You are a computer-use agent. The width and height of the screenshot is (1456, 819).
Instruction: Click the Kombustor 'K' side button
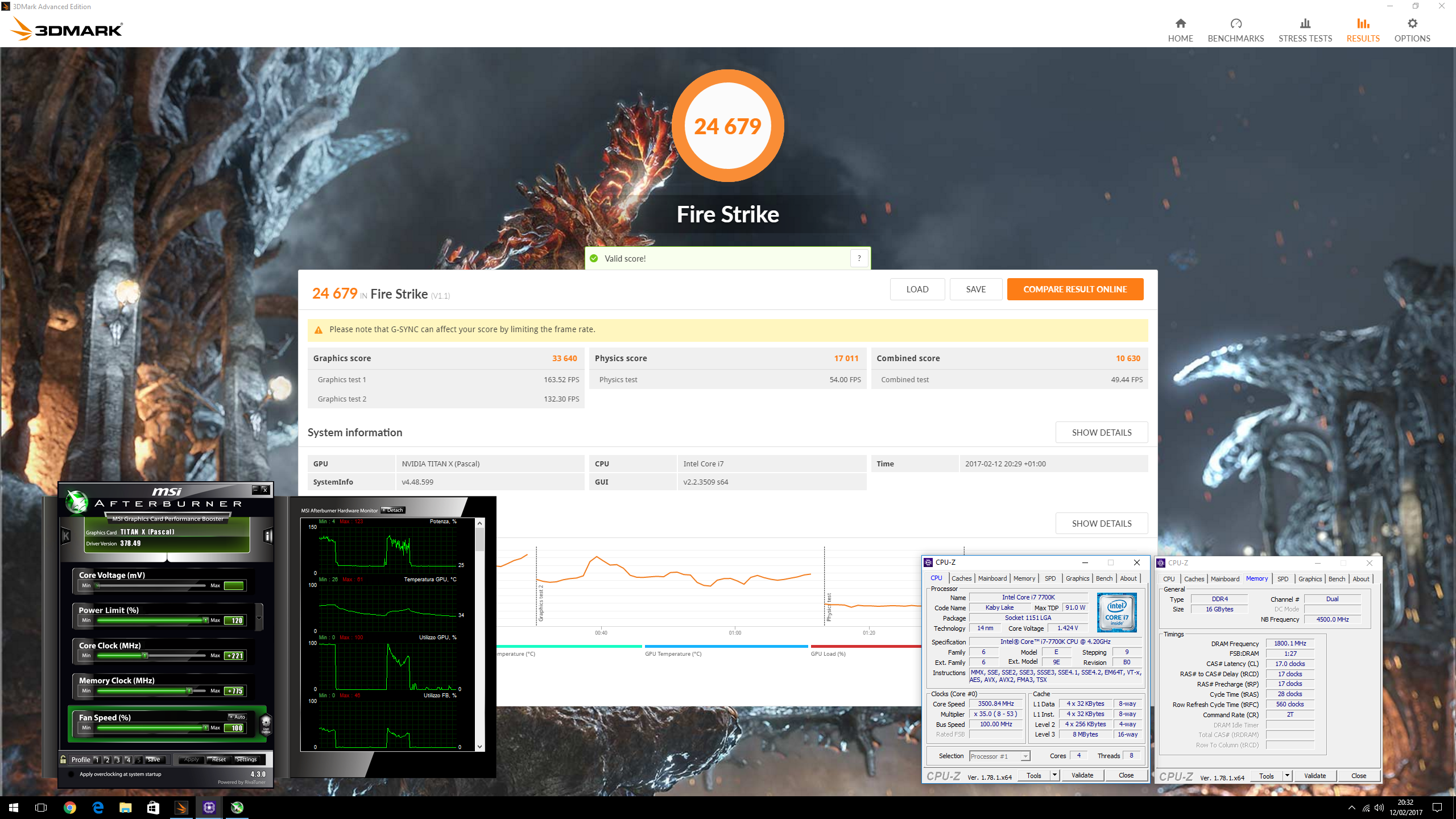click(x=66, y=536)
